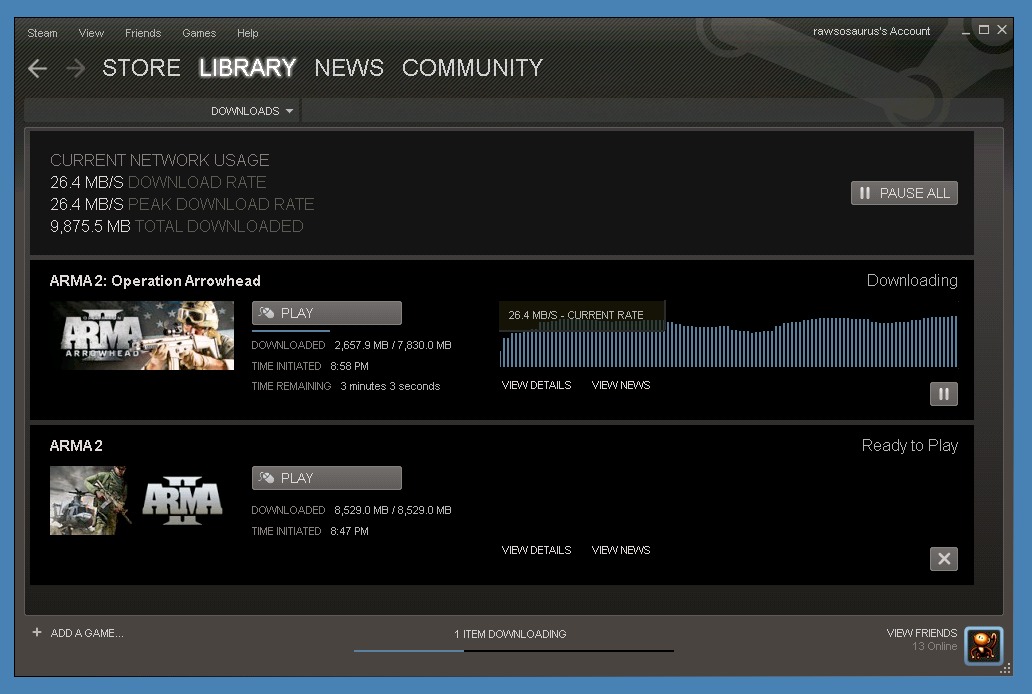Remove ARMA 2 from the downloads list
Viewport: 1032px width, 694px height.
point(943,559)
